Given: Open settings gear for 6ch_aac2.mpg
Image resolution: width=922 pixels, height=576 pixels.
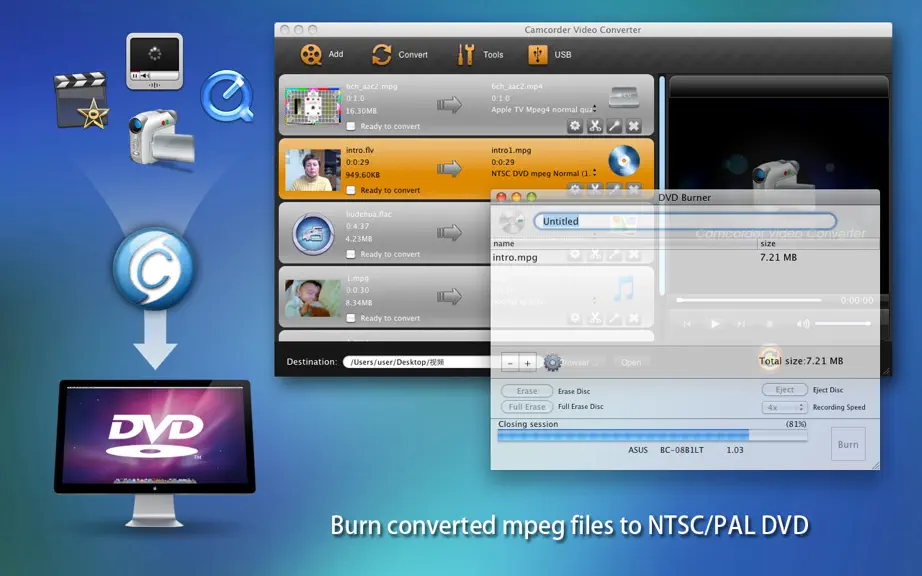Looking at the screenshot, I should 574,126.
